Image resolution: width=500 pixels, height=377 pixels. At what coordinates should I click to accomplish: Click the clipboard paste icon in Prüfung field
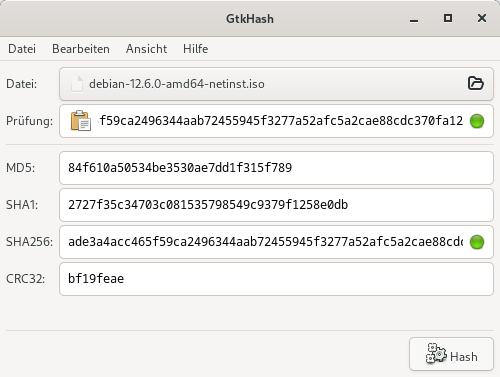[81, 121]
